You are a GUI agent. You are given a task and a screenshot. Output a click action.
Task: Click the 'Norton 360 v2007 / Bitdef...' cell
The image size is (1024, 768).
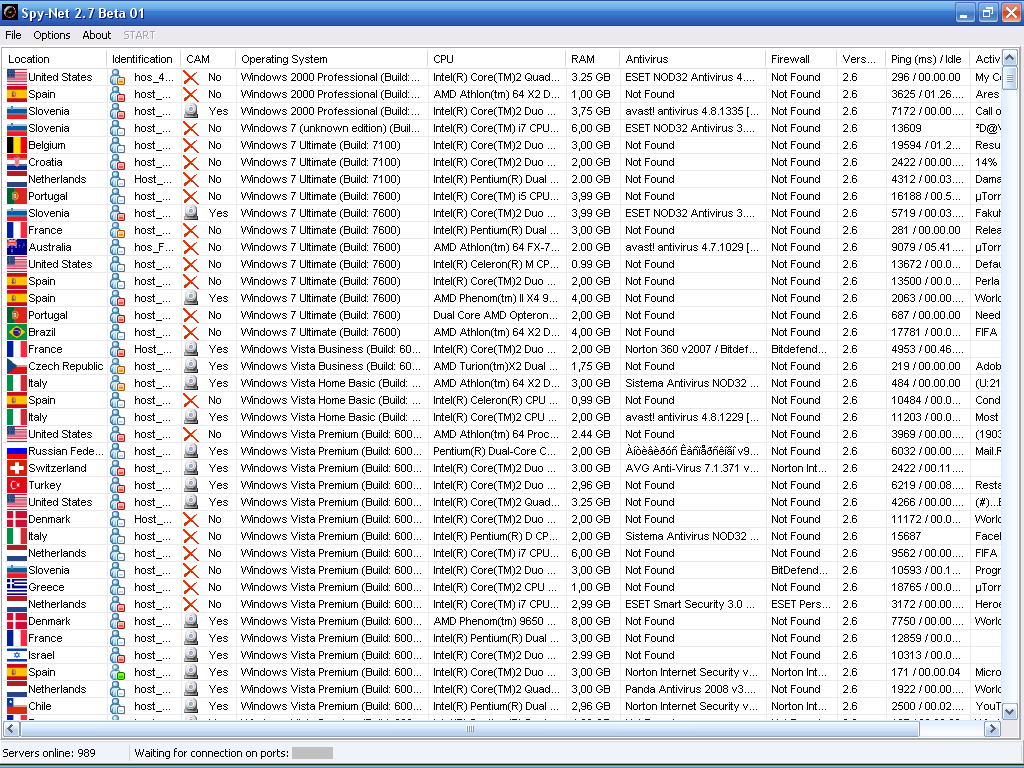[691, 349]
